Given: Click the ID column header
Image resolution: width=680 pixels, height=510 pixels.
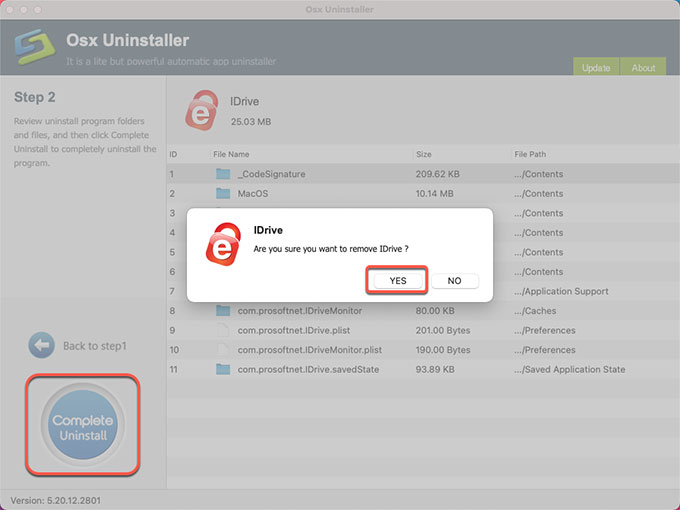Looking at the screenshot, I should [x=173, y=154].
